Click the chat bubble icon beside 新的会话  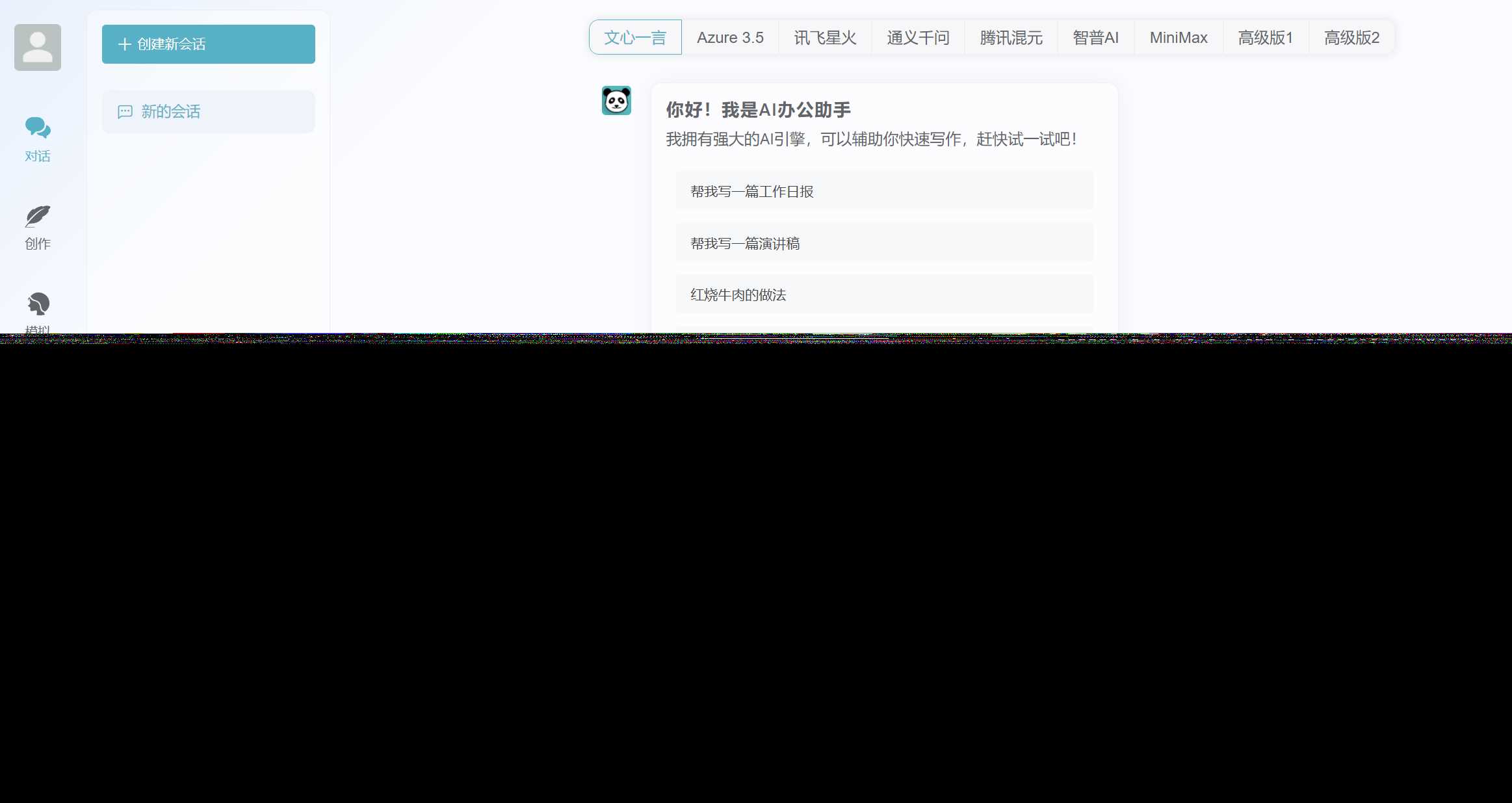(124, 111)
